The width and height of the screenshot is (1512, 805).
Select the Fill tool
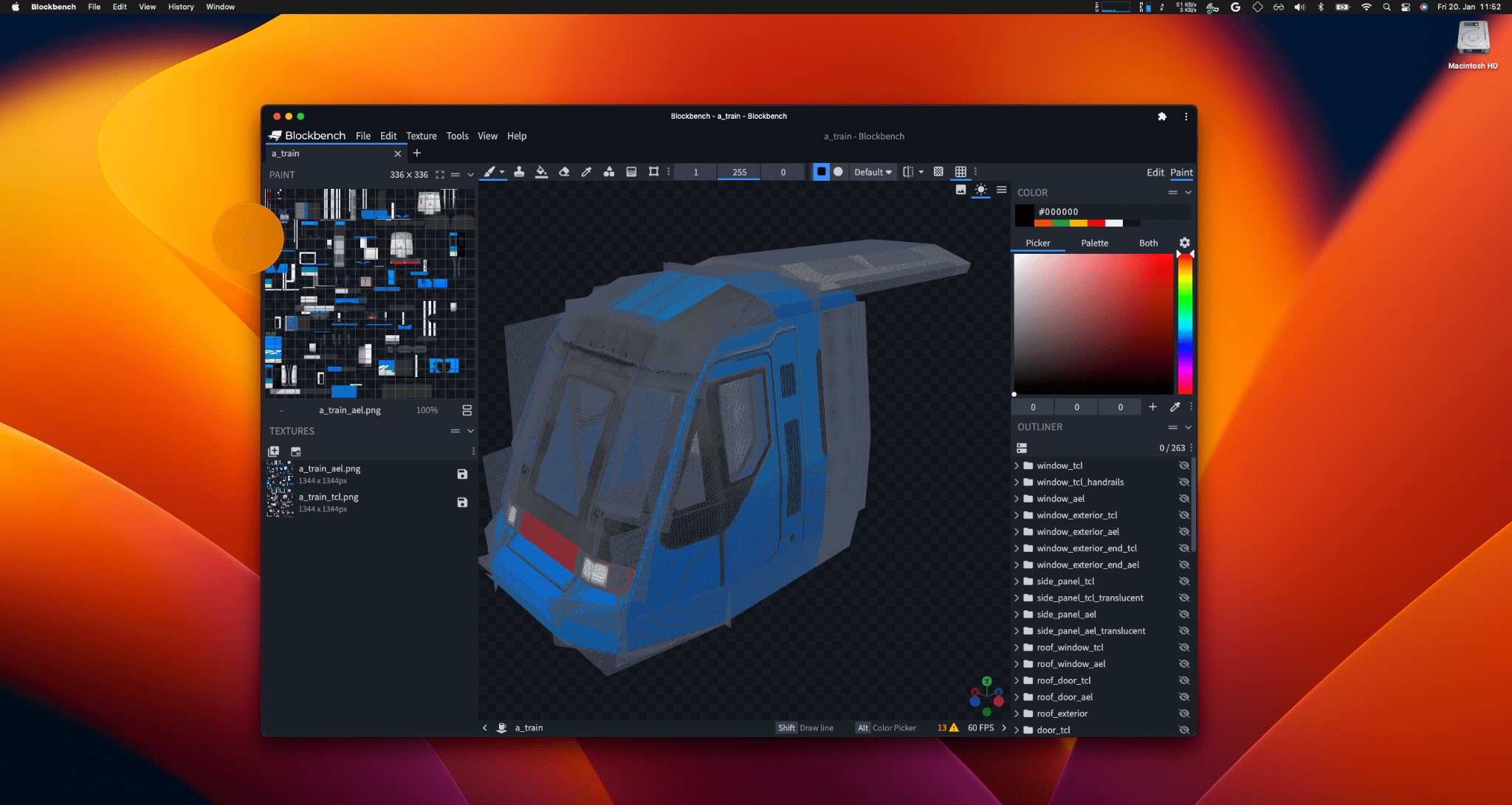[x=541, y=171]
